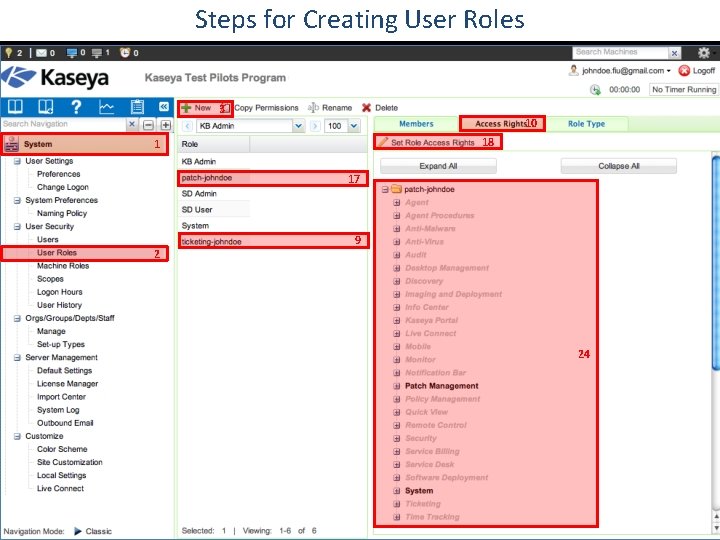Select User Roles in navigation
720x540 pixels.
coord(57,253)
